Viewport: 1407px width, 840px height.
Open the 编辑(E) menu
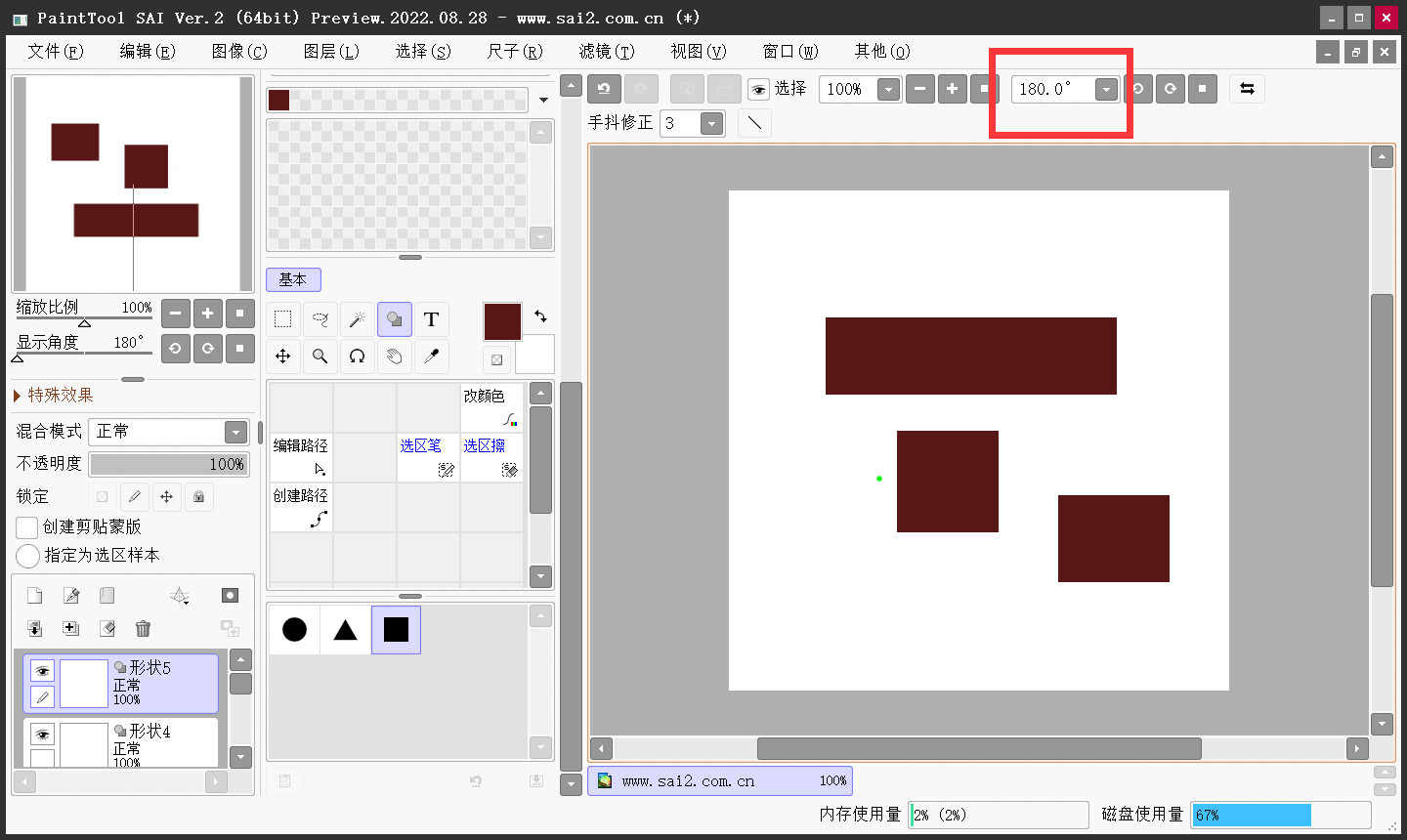[148, 51]
